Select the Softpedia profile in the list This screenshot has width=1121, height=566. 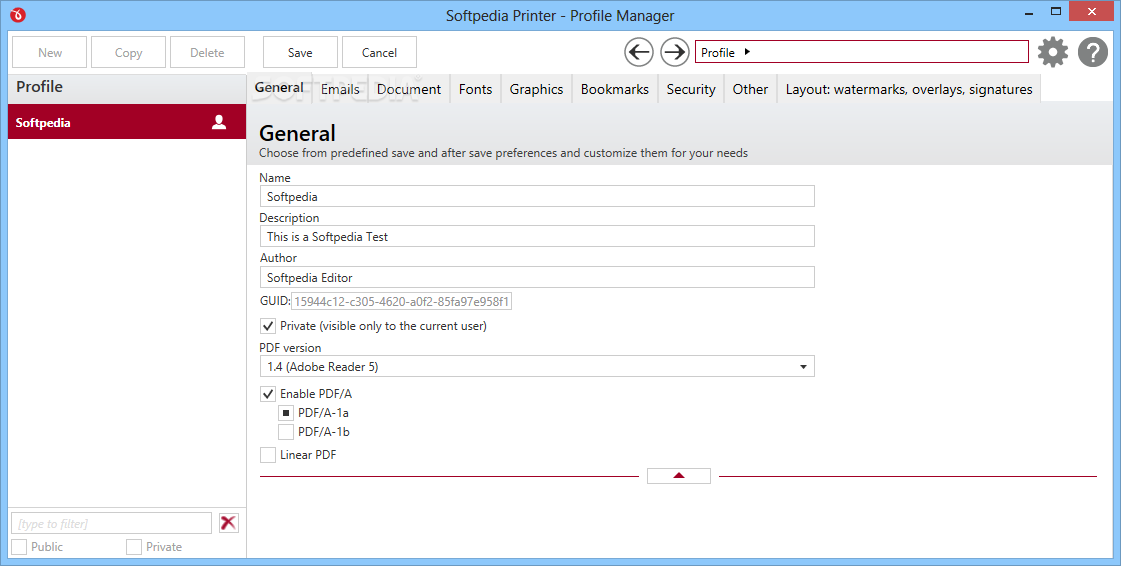[127, 122]
